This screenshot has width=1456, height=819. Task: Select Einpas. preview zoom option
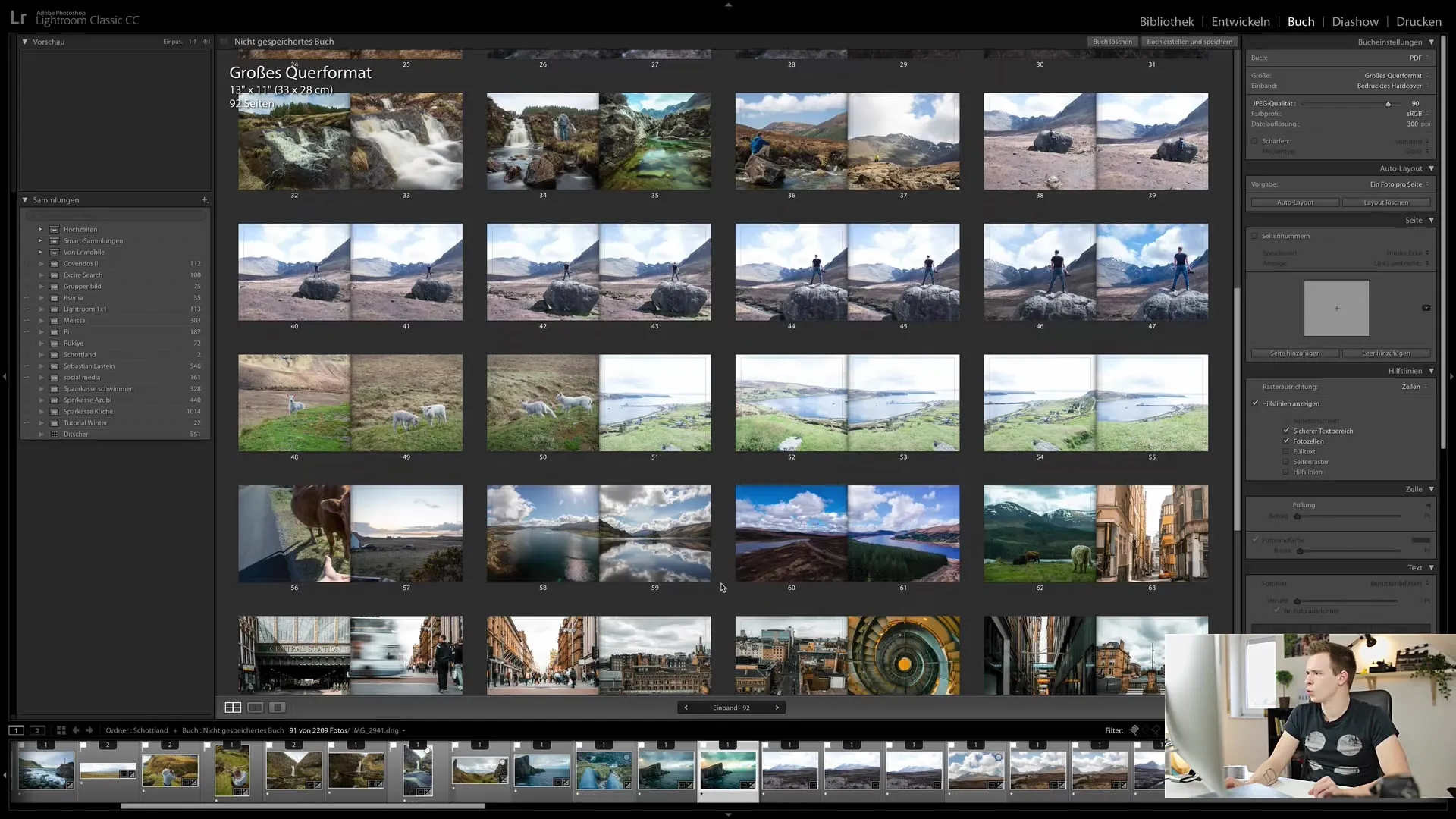(173, 42)
